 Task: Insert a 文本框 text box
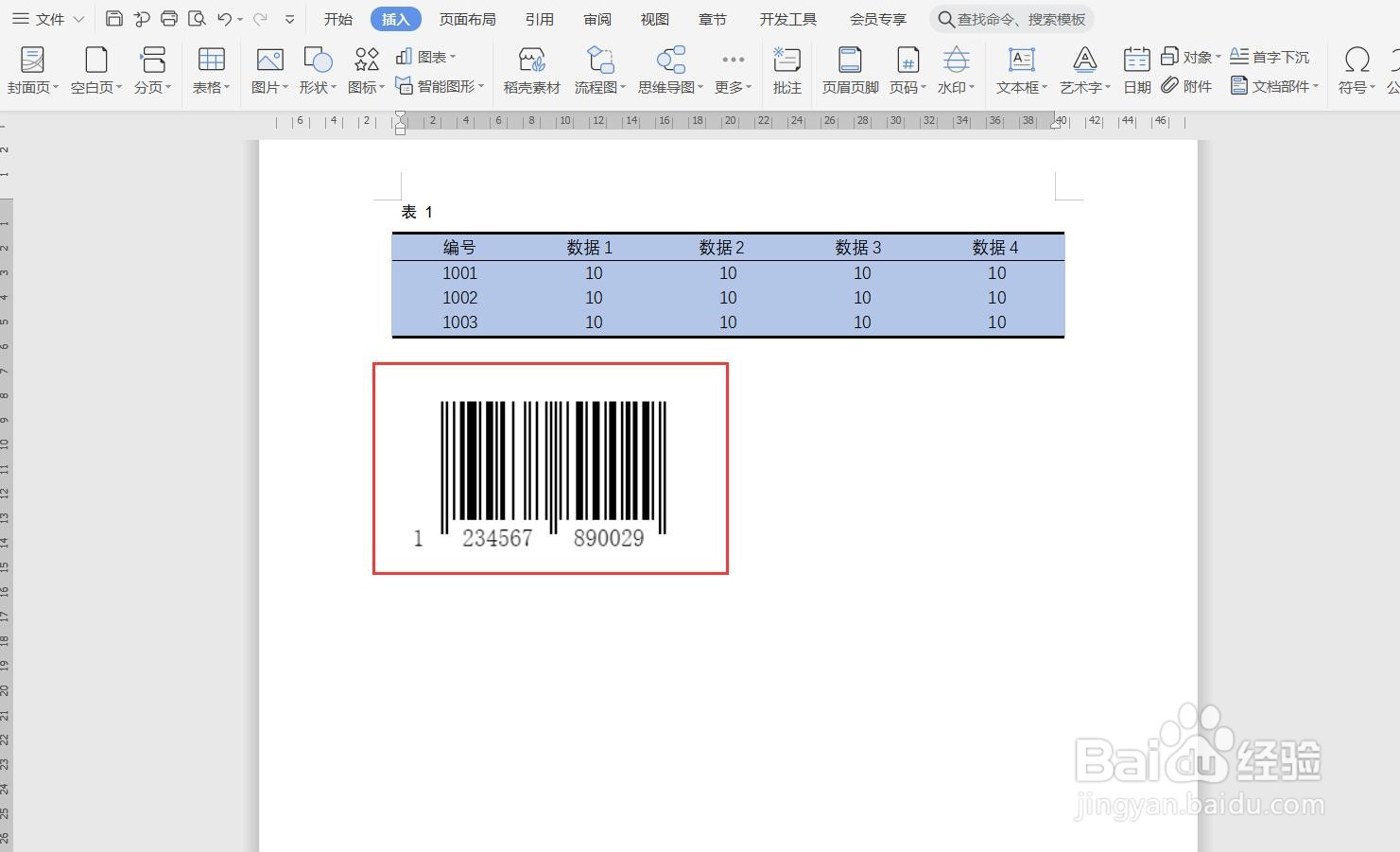coord(1022,70)
